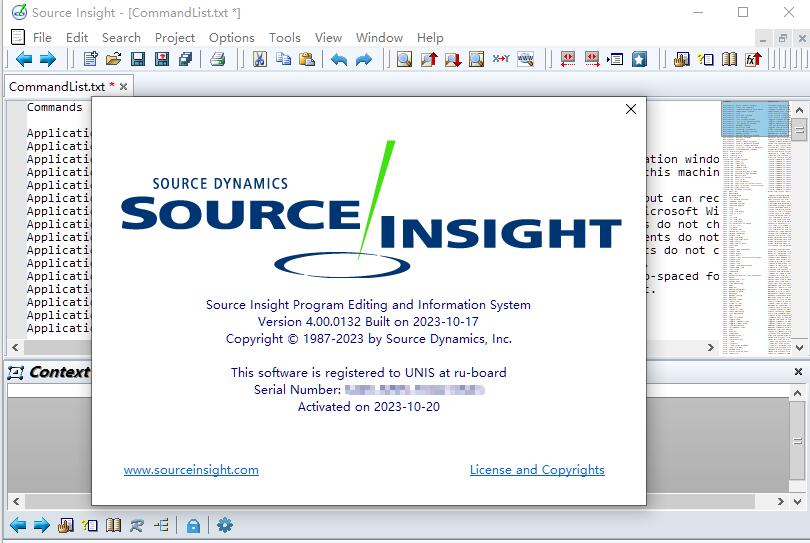Viewport: 810px width, 543px height.
Task: Search backward using the up-arrow magnifier icon
Action: point(429,59)
